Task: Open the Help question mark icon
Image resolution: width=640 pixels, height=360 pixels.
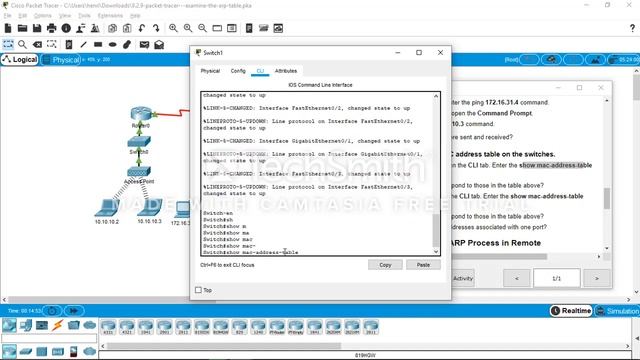Action: tap(632, 28)
